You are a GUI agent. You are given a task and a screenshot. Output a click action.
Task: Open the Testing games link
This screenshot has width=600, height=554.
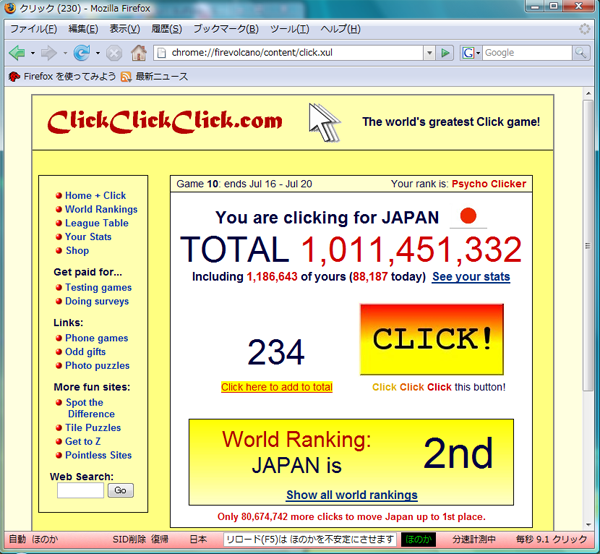(98, 287)
